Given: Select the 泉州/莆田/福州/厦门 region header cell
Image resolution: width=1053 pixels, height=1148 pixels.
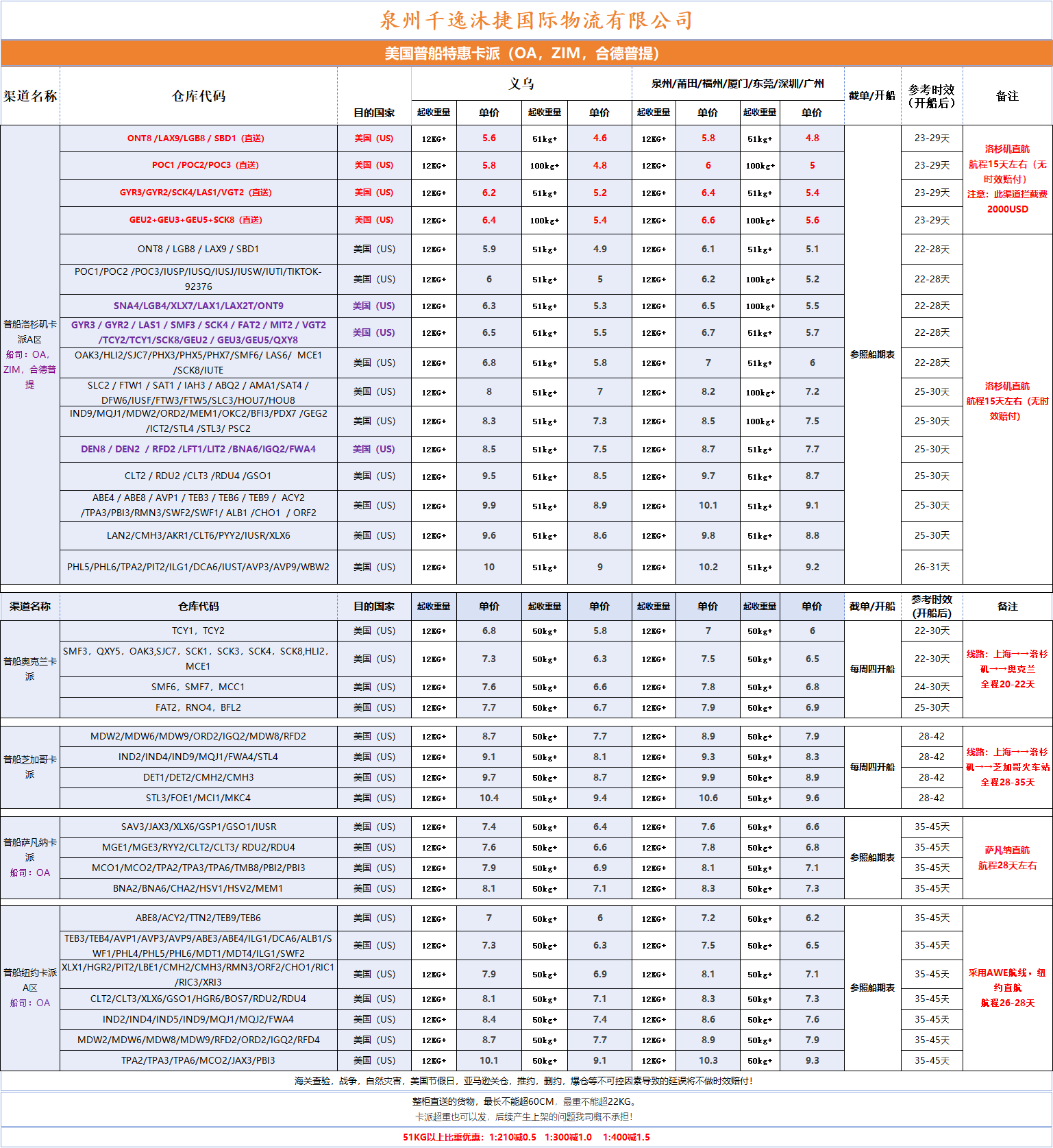Looking at the screenshot, I should click(737, 84).
